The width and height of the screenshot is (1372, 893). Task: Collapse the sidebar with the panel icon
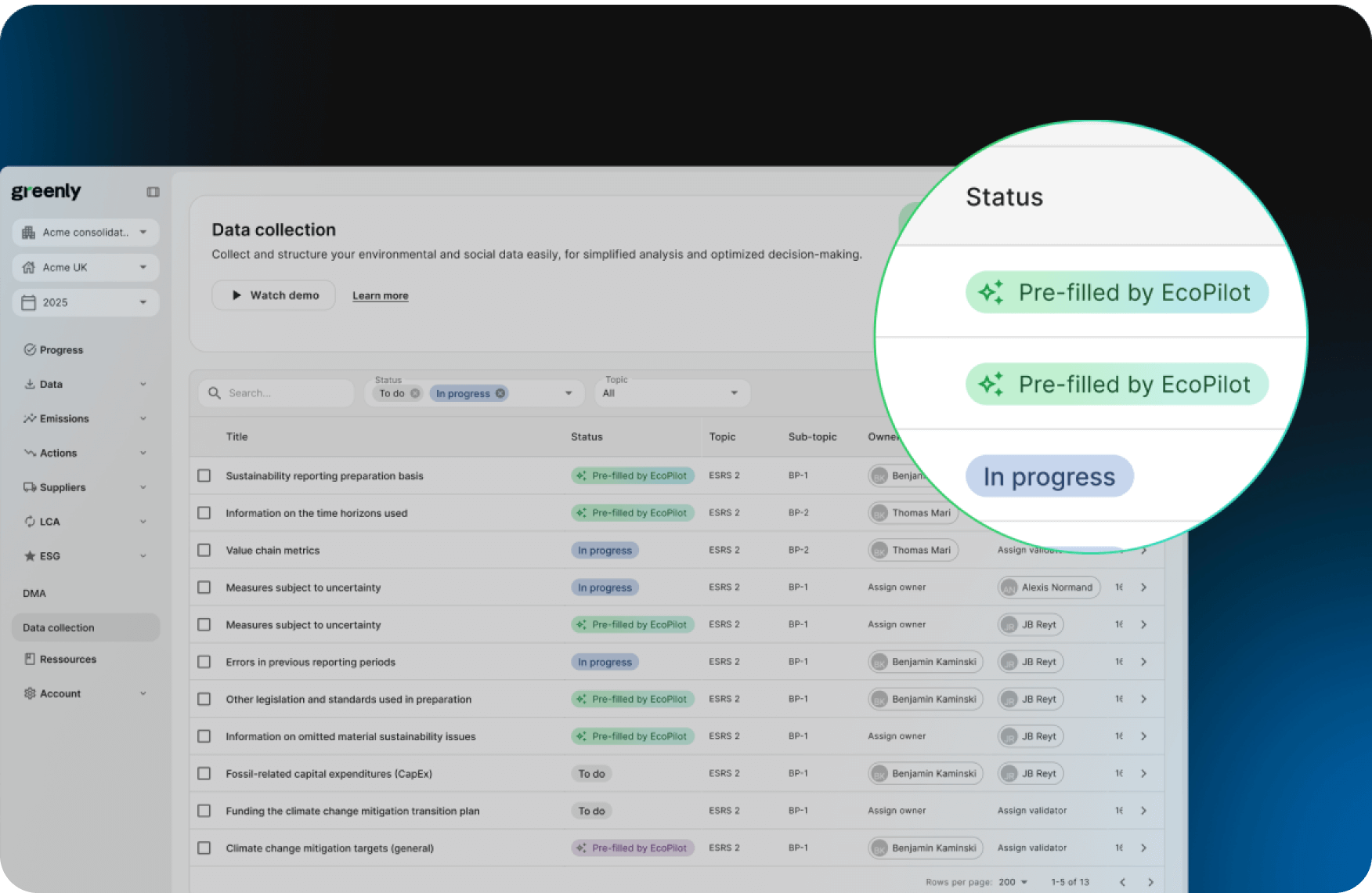tap(153, 192)
